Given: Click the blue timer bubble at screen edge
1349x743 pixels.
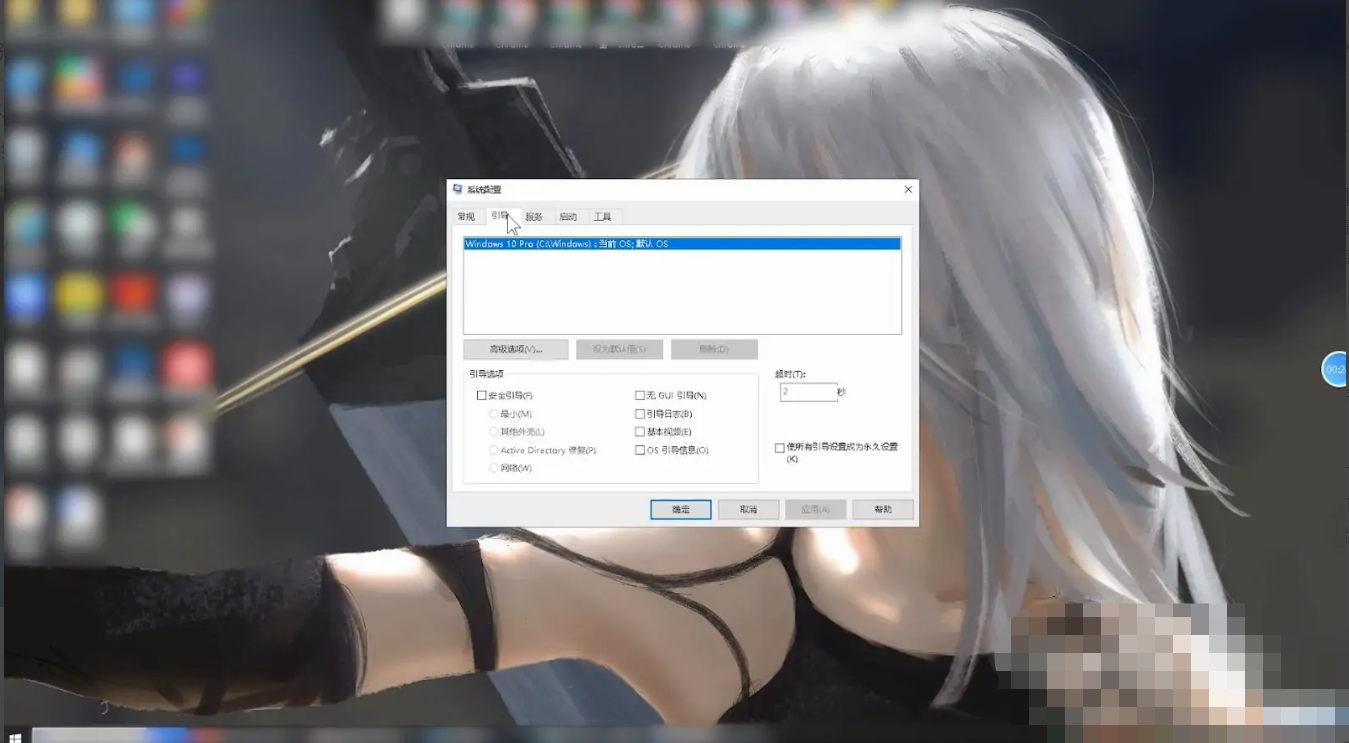Looking at the screenshot, I should (x=1336, y=369).
